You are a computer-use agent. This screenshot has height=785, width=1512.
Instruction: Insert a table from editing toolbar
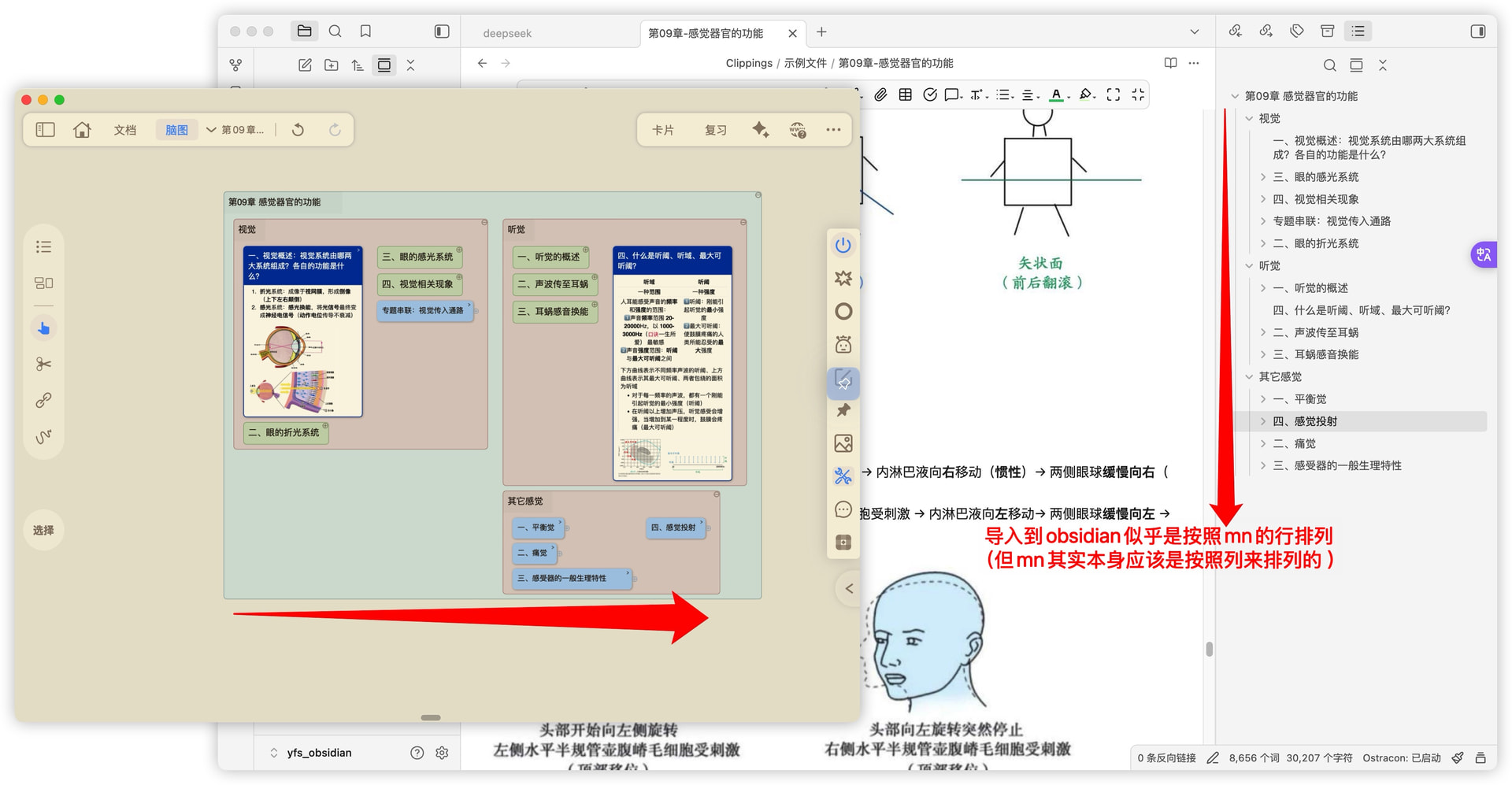(x=906, y=94)
